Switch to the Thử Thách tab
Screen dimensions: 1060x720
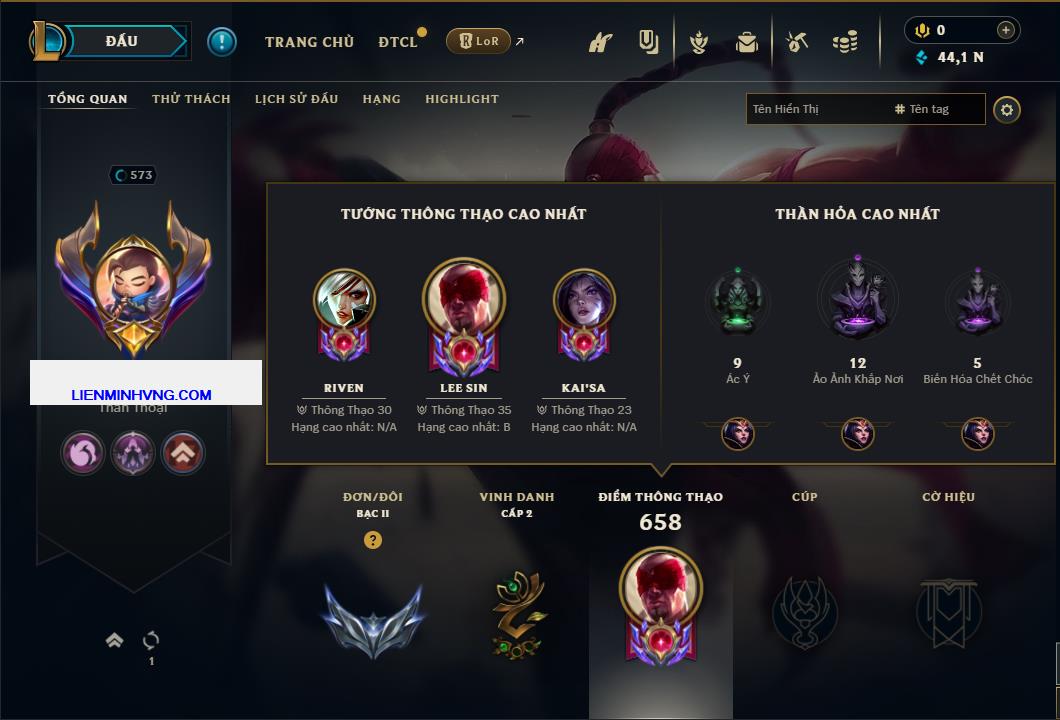pos(191,99)
